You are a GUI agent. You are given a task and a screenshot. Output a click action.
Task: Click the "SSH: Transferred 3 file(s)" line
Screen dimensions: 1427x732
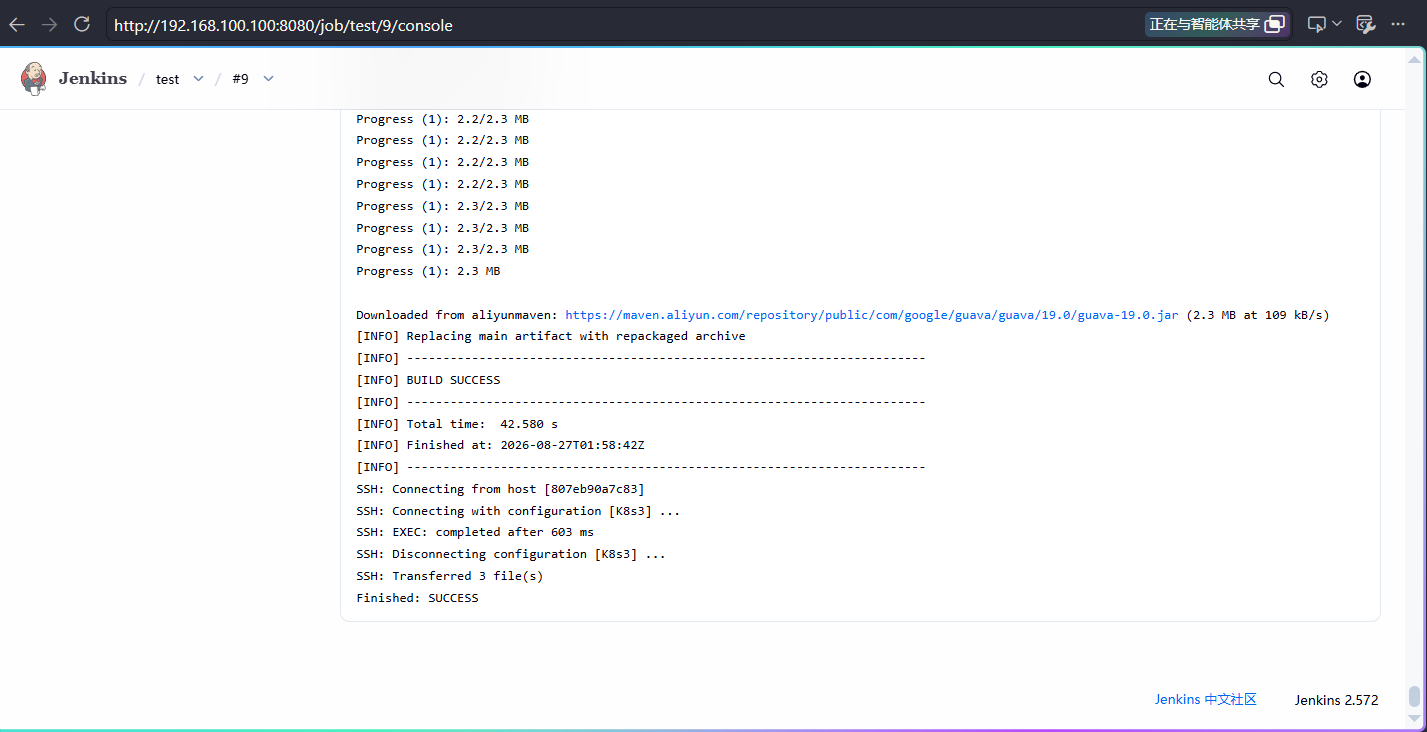450,576
